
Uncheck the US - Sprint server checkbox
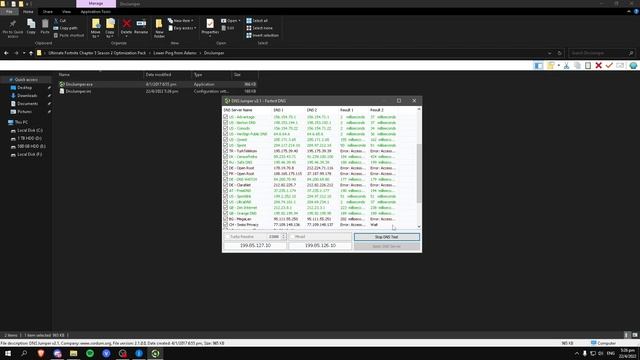(x=226, y=145)
